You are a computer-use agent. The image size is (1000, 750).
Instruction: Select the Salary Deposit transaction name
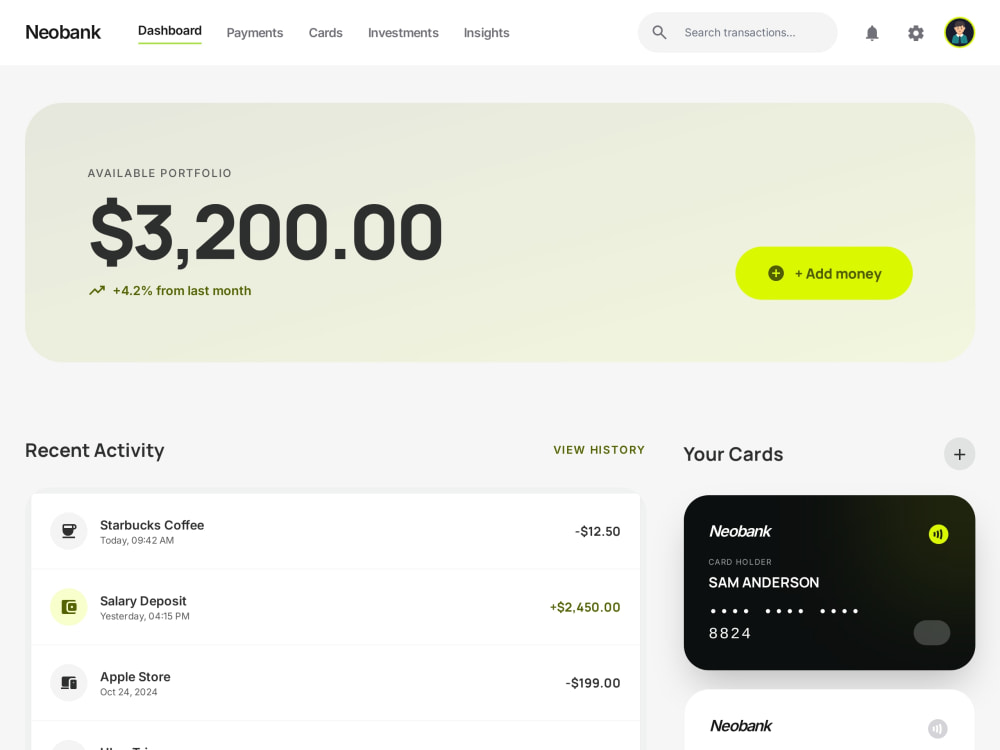point(143,601)
